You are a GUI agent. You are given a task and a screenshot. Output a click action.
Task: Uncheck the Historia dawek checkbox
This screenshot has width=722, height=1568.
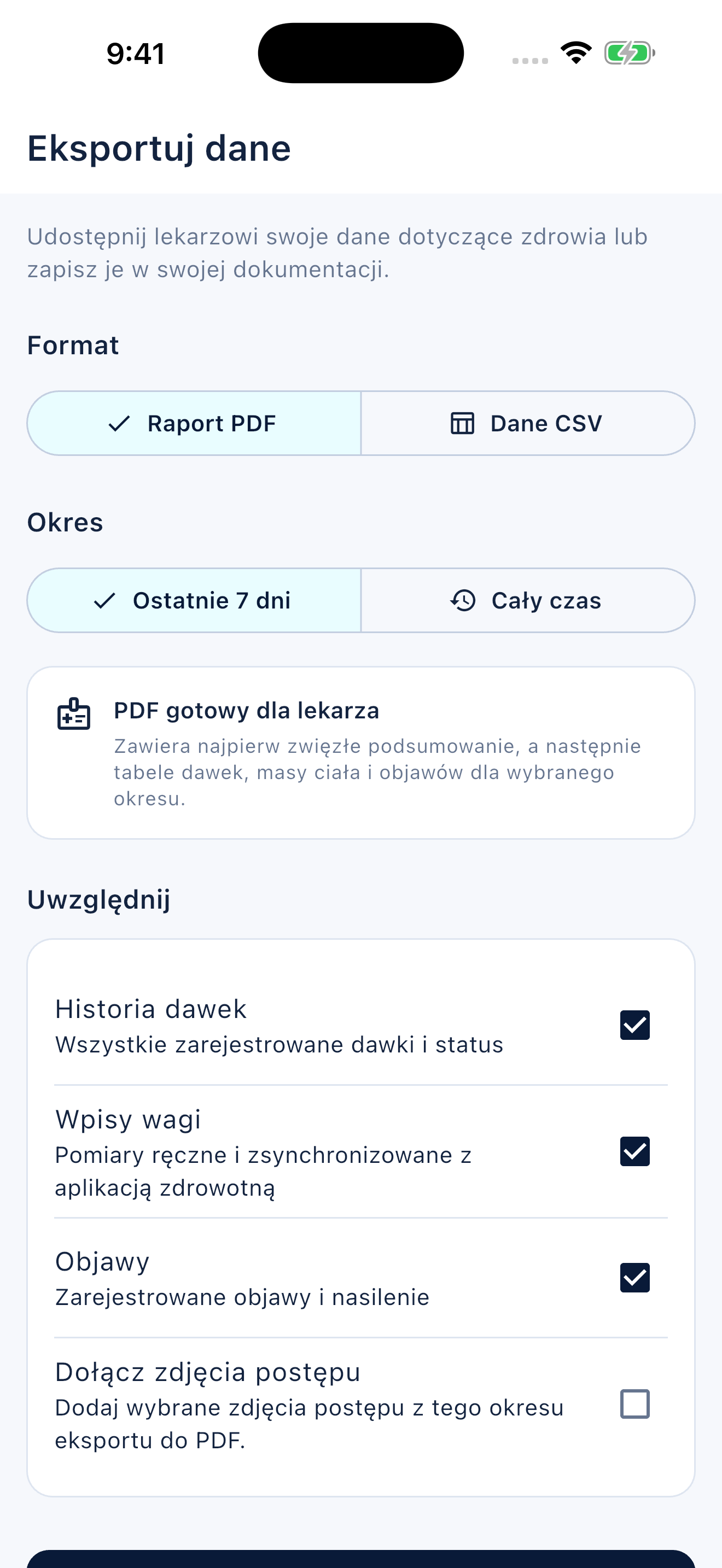click(x=635, y=1026)
